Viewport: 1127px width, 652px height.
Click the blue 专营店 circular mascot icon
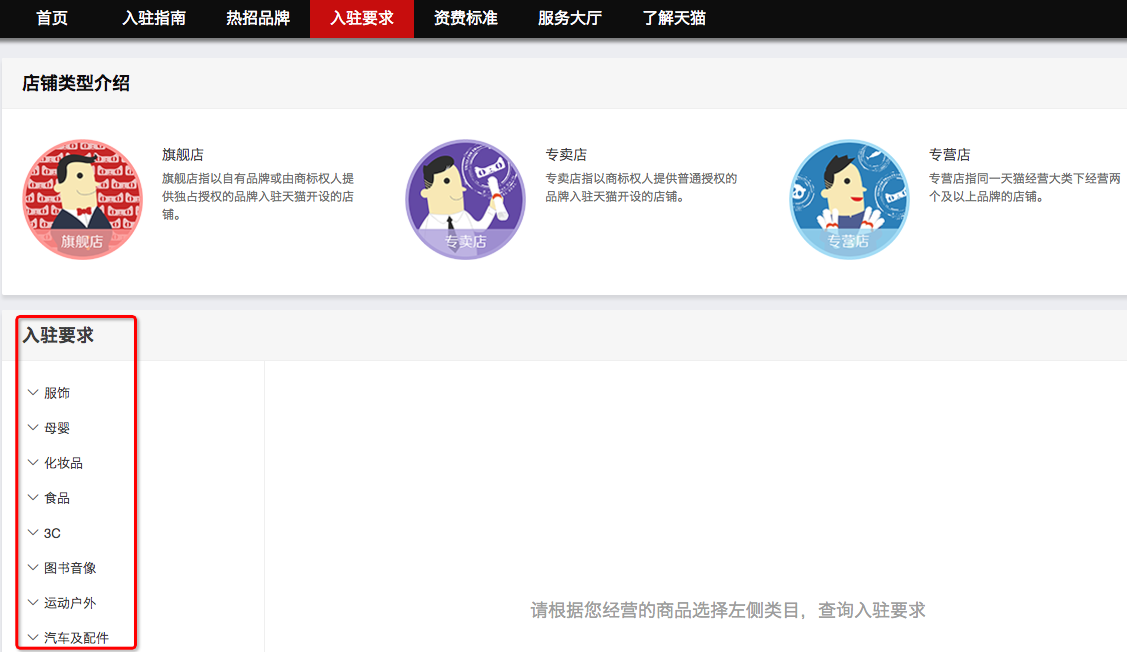[x=850, y=199]
